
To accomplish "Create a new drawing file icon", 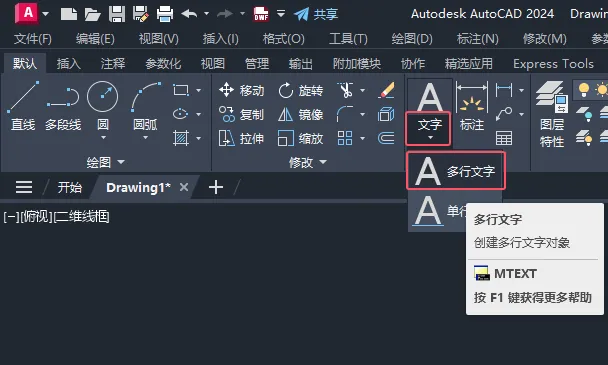I will point(69,14).
